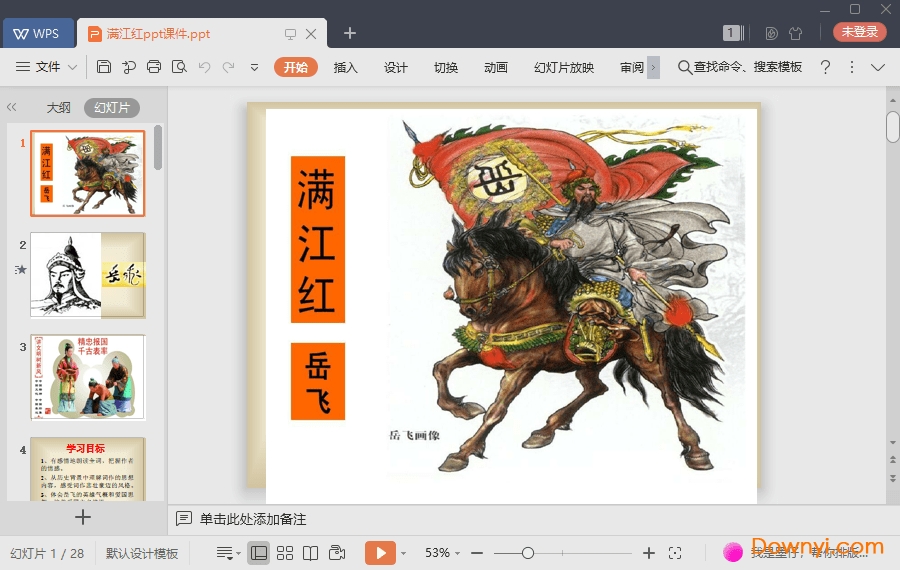Viewport: 900px width, 570px height.
Task: Open the three-dot more options menu
Action: coord(852,67)
